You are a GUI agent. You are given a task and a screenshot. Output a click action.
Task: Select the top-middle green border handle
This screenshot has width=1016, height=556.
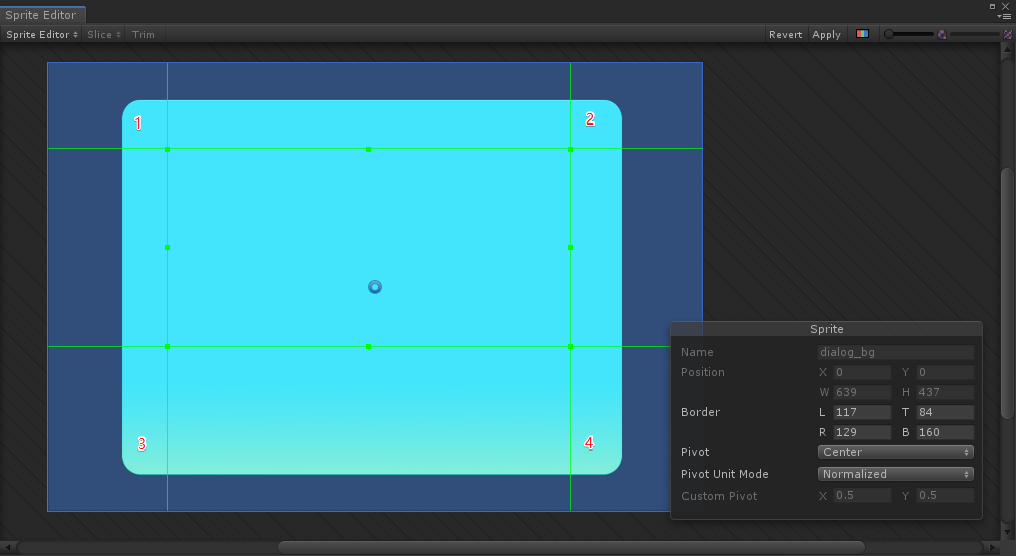369,149
